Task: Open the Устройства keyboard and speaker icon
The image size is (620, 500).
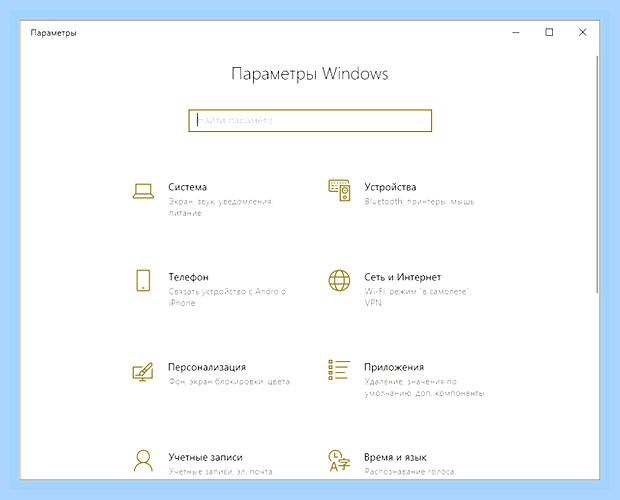Action: pyautogui.click(x=339, y=190)
